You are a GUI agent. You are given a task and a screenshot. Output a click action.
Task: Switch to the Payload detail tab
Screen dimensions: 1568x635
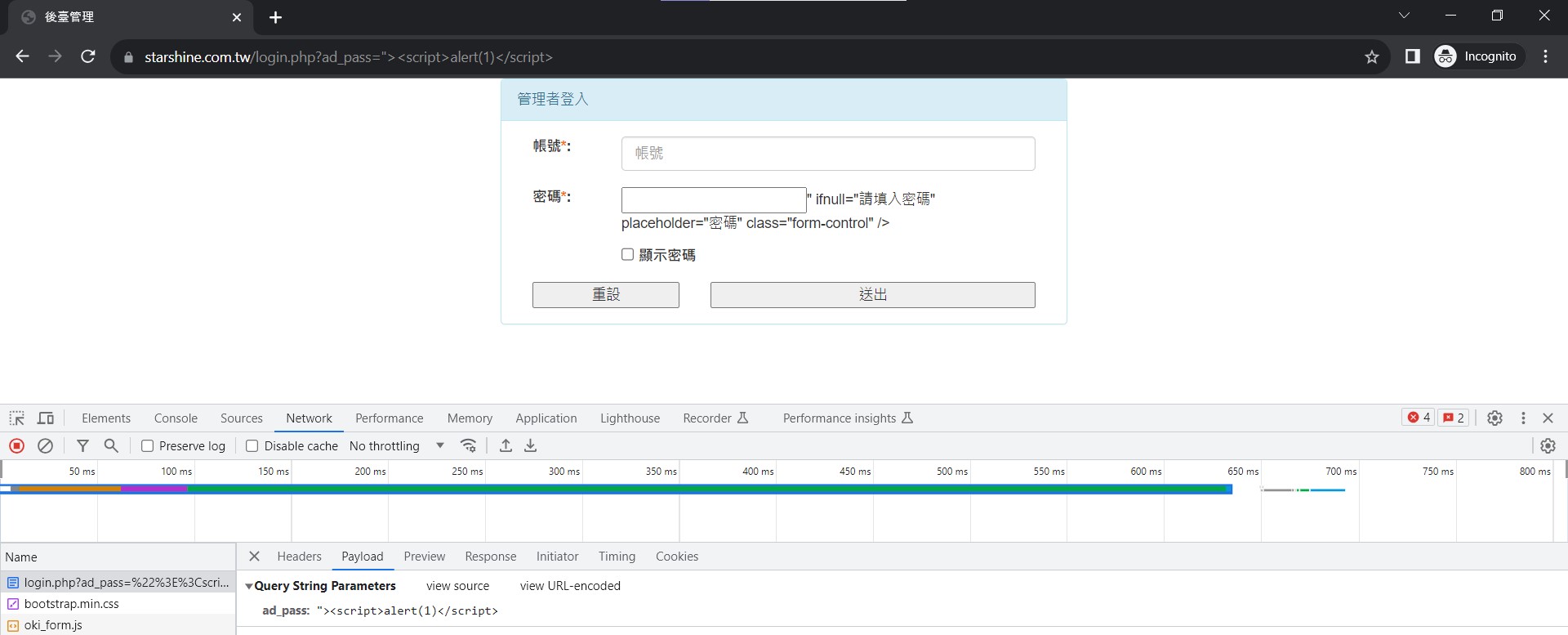(363, 557)
